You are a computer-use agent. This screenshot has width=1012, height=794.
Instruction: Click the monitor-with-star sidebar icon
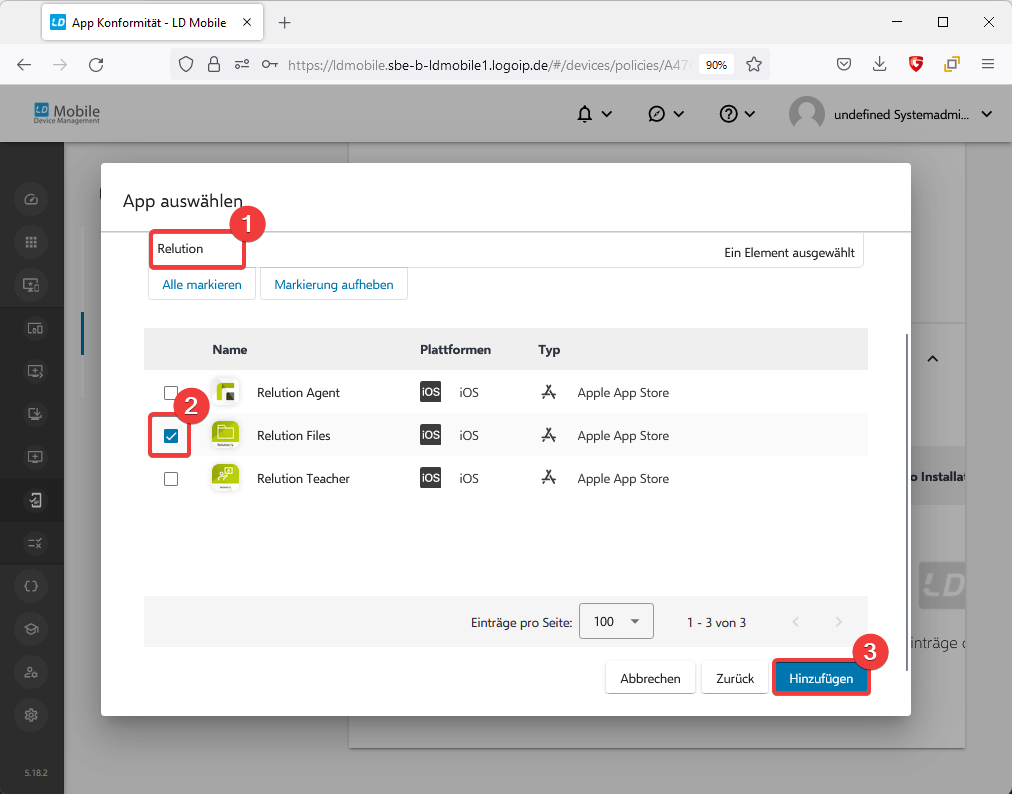(31, 285)
